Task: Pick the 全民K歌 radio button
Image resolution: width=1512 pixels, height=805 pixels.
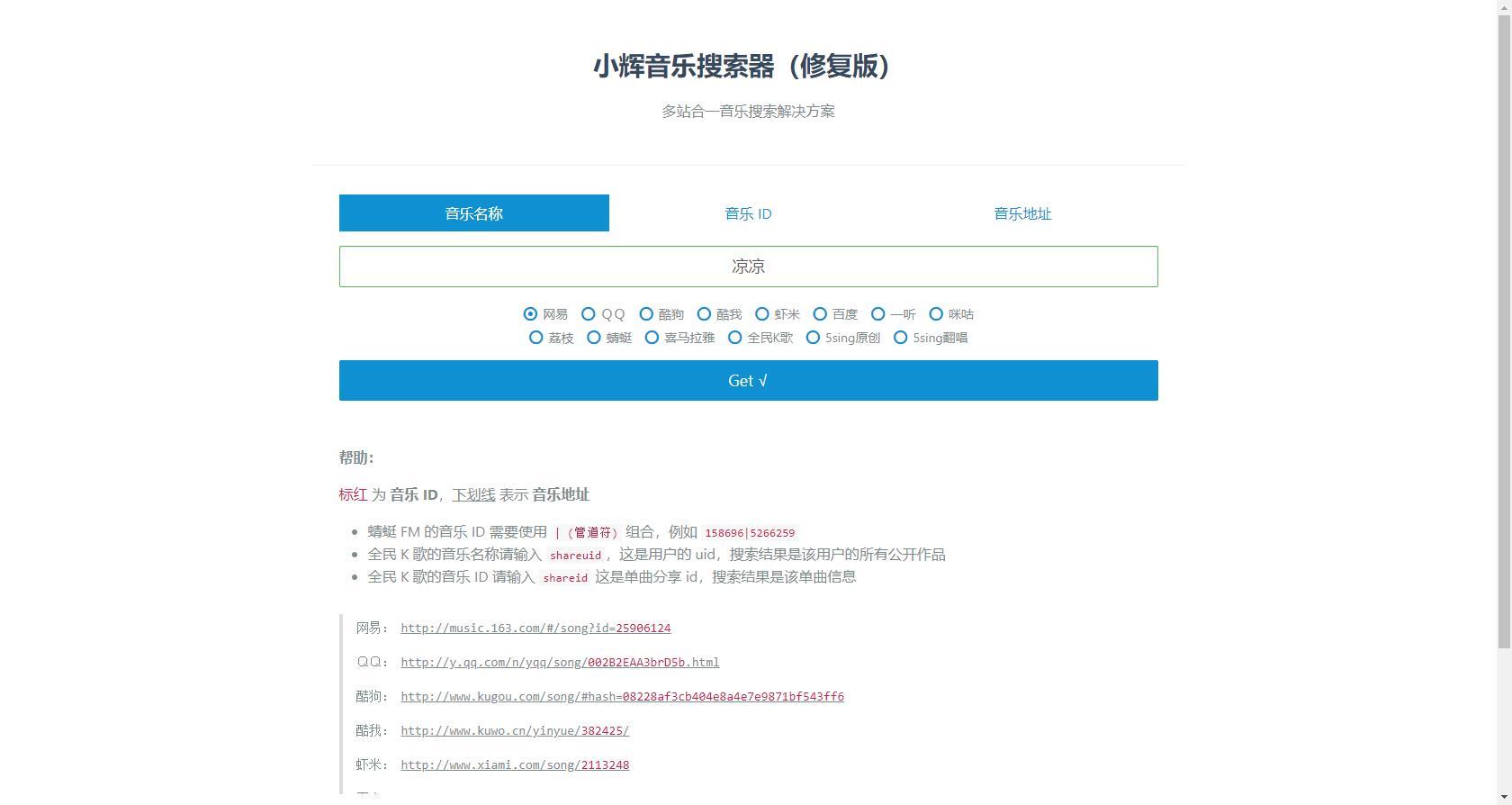Action: coord(734,338)
